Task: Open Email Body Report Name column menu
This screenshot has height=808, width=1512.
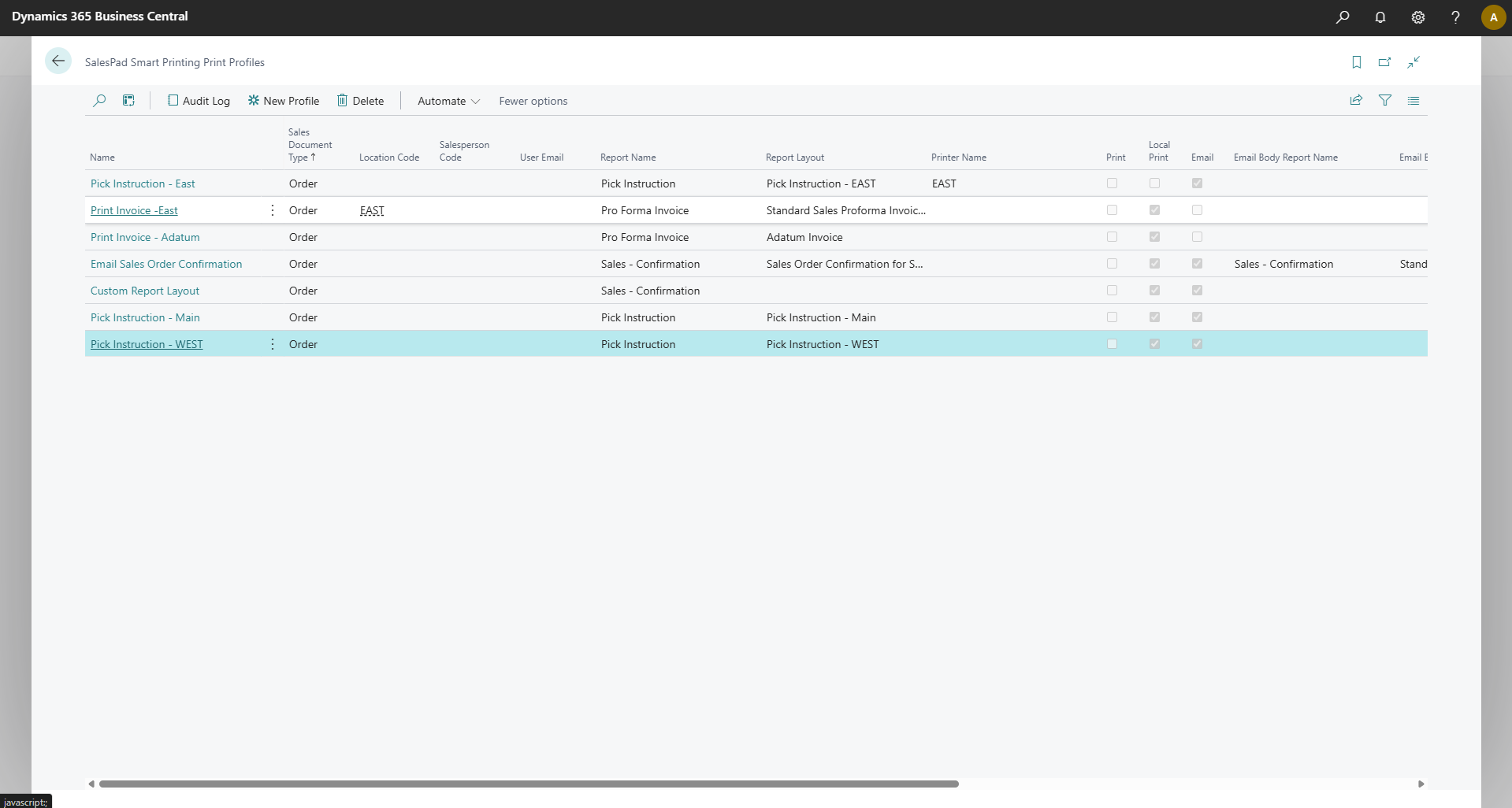Action: coord(1286,158)
